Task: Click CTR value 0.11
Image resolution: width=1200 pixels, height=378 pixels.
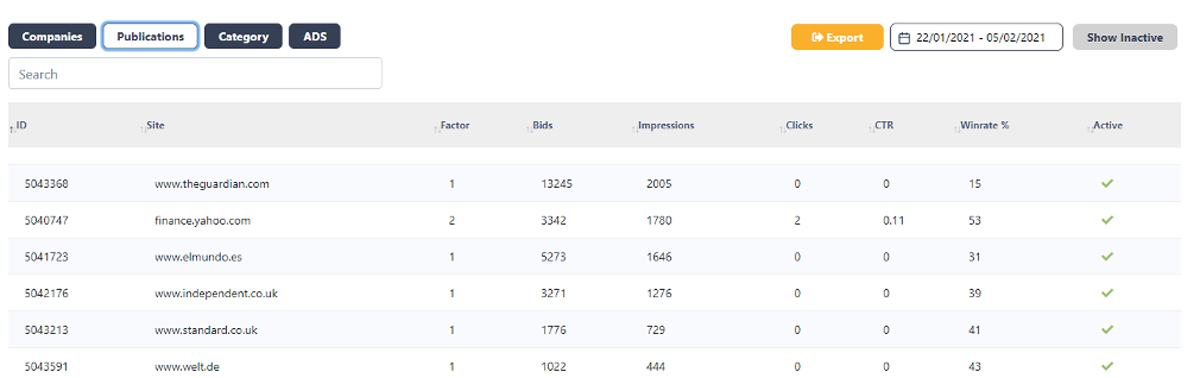Action: [893, 220]
